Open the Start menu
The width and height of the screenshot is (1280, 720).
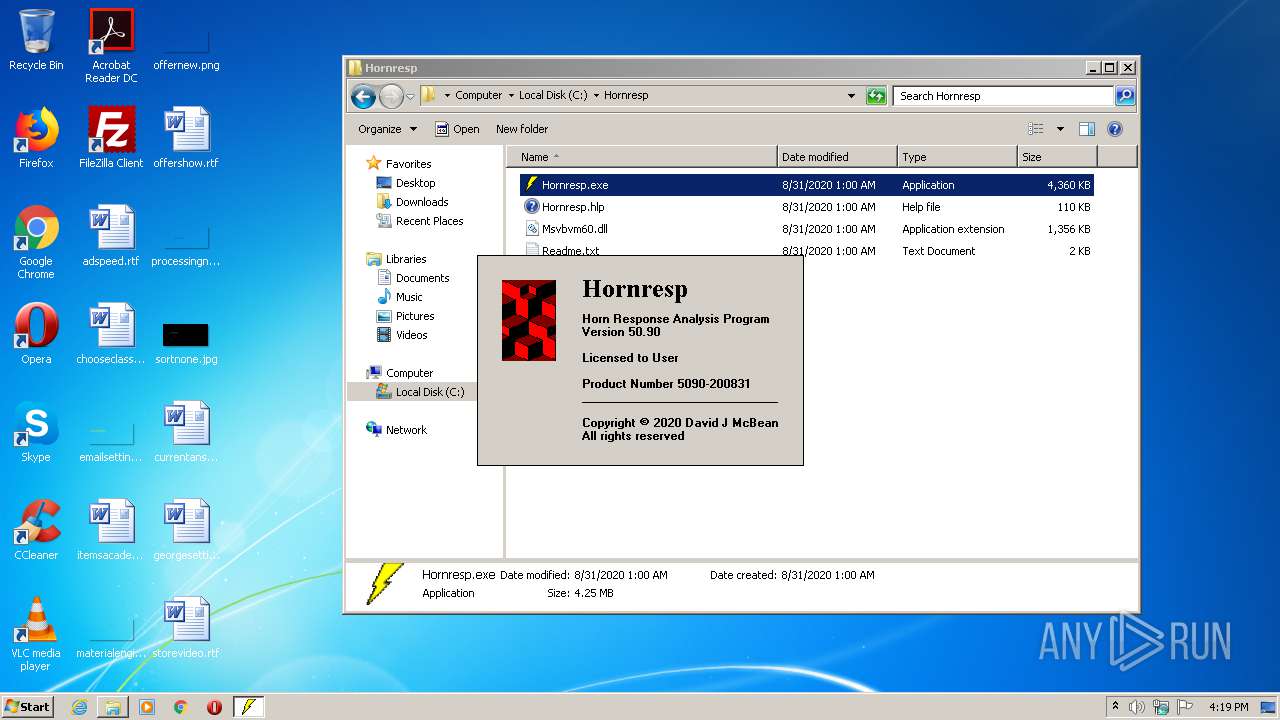(28, 707)
